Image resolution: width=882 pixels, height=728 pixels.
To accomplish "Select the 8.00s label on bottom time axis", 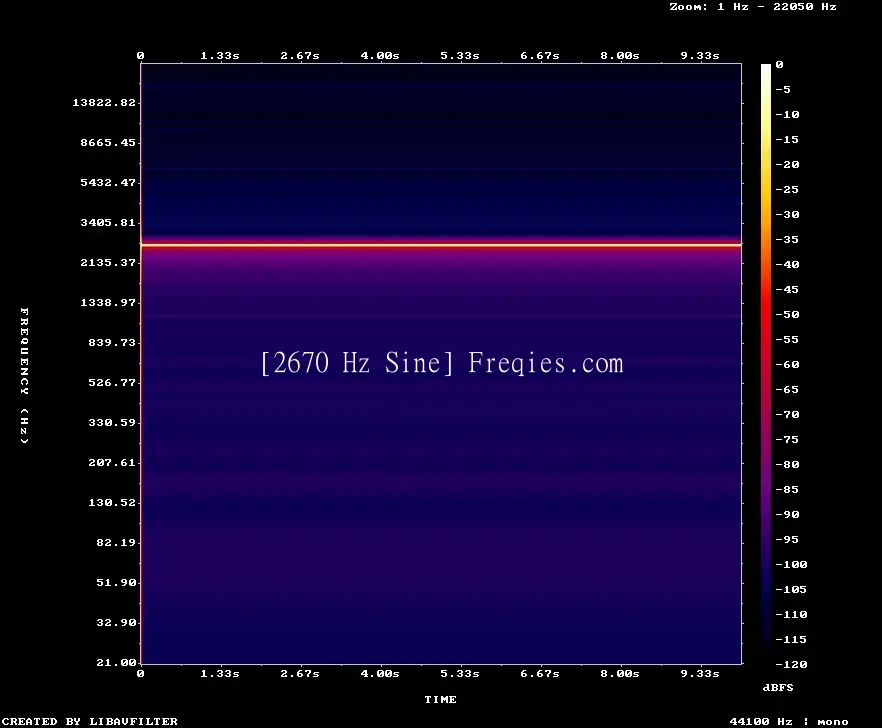I will [x=619, y=673].
